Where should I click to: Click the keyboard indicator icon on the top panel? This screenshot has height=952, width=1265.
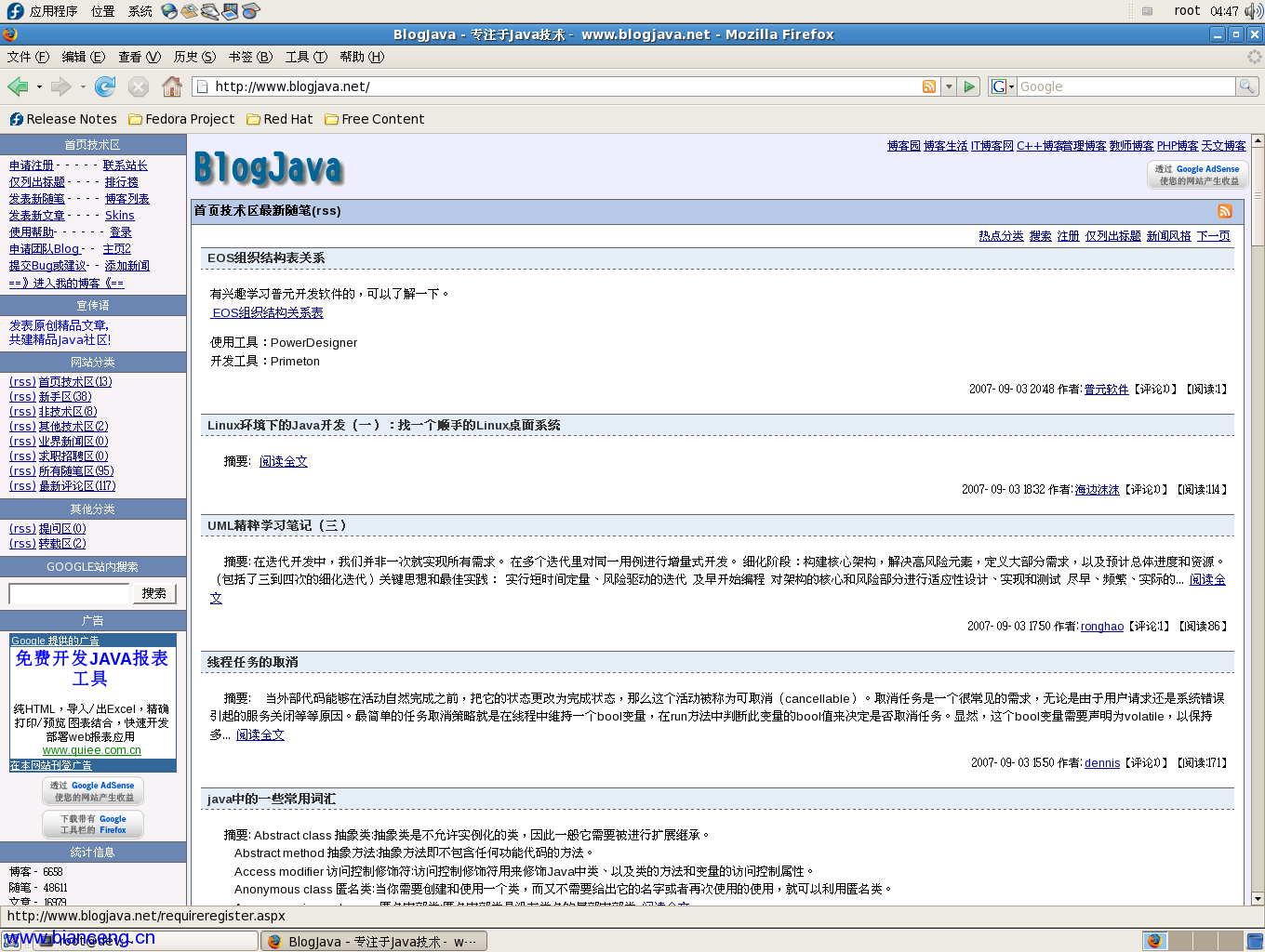[1148, 11]
